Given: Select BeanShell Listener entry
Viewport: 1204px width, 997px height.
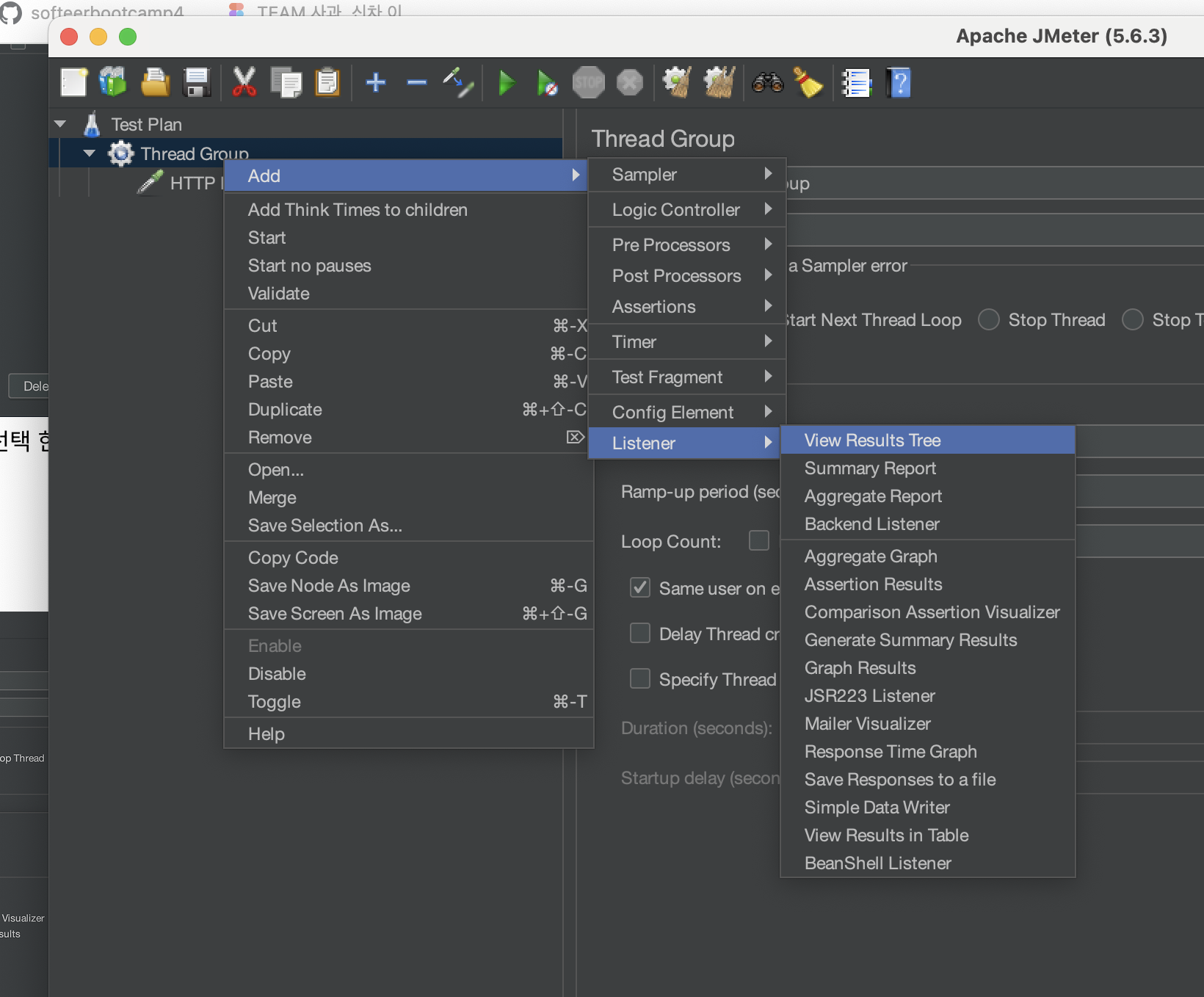Looking at the screenshot, I should [928, 863].
